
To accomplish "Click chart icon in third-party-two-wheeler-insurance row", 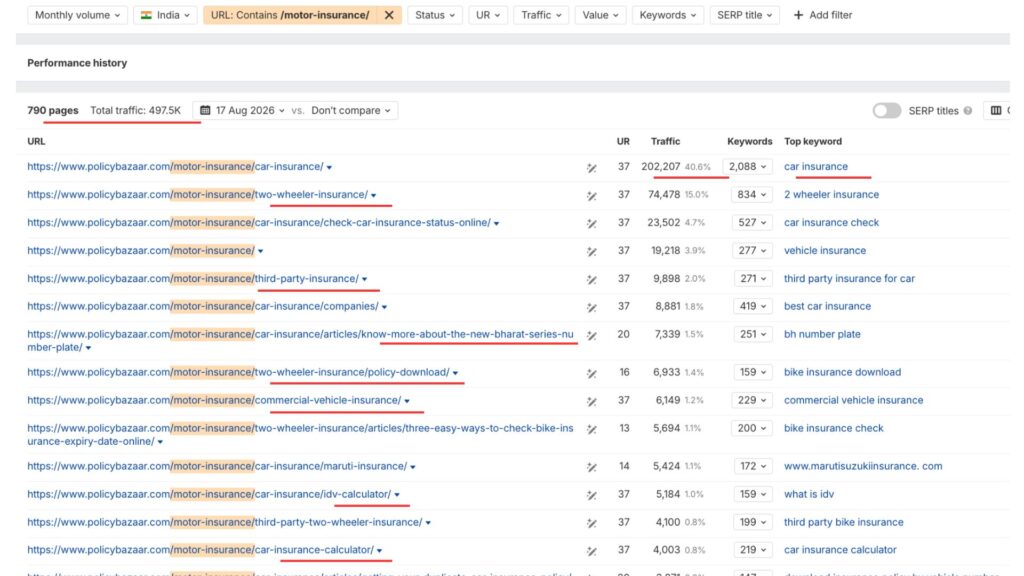I will click(x=592, y=524).
